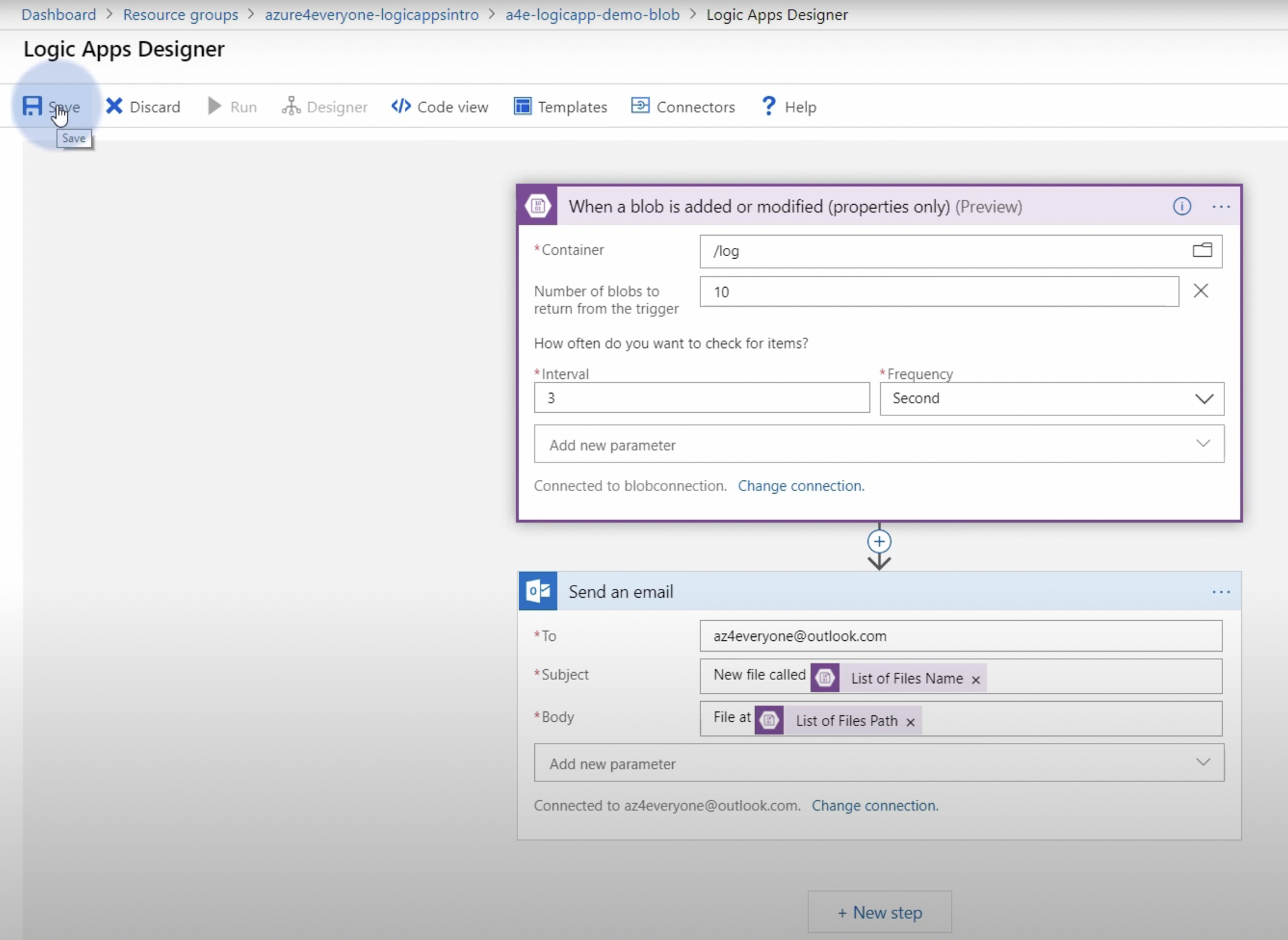The width and height of the screenshot is (1288, 940).
Task: Go to Dashboard breadcrumb
Action: (58, 14)
